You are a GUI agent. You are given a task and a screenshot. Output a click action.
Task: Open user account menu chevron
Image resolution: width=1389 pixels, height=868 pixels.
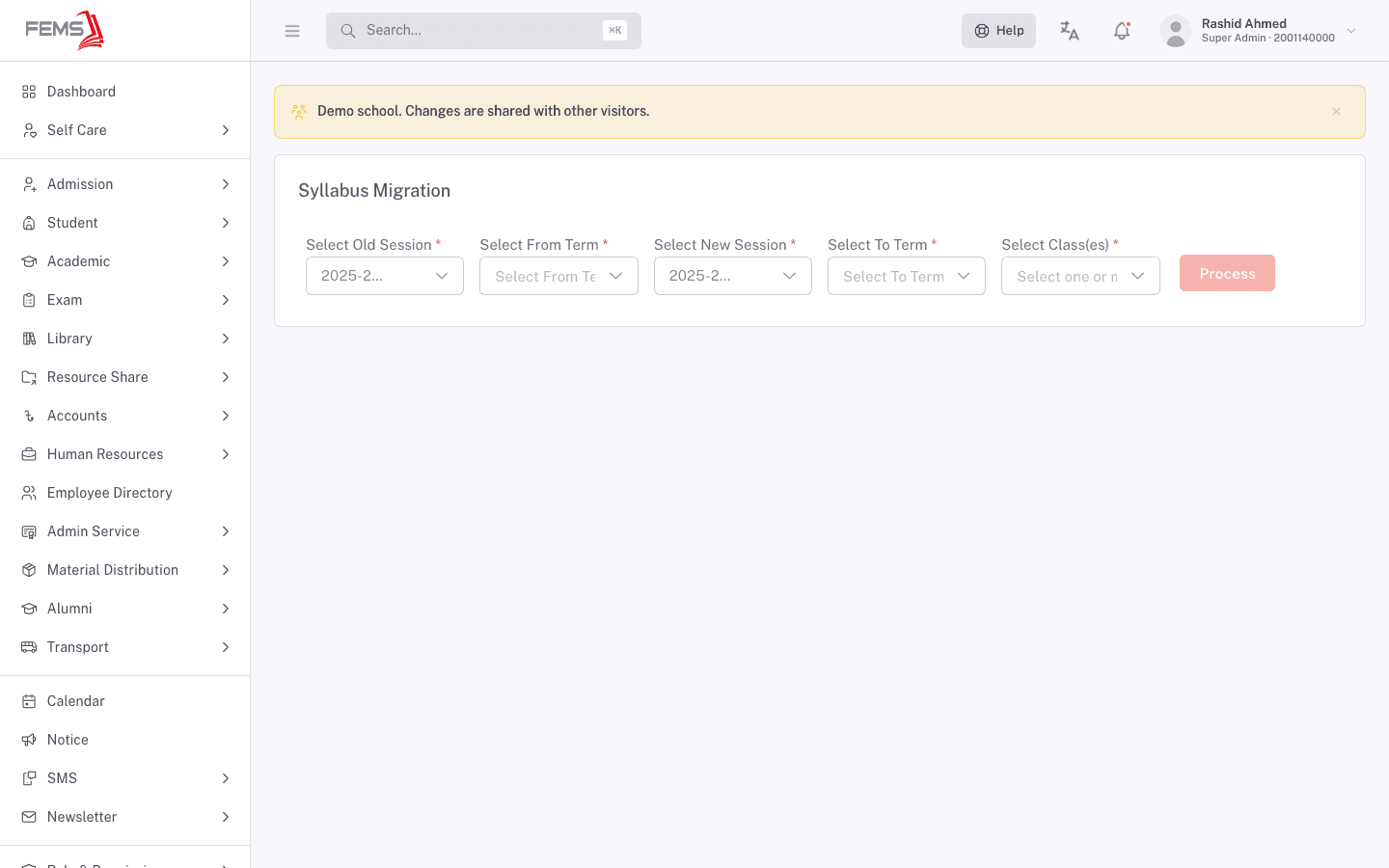point(1351,31)
